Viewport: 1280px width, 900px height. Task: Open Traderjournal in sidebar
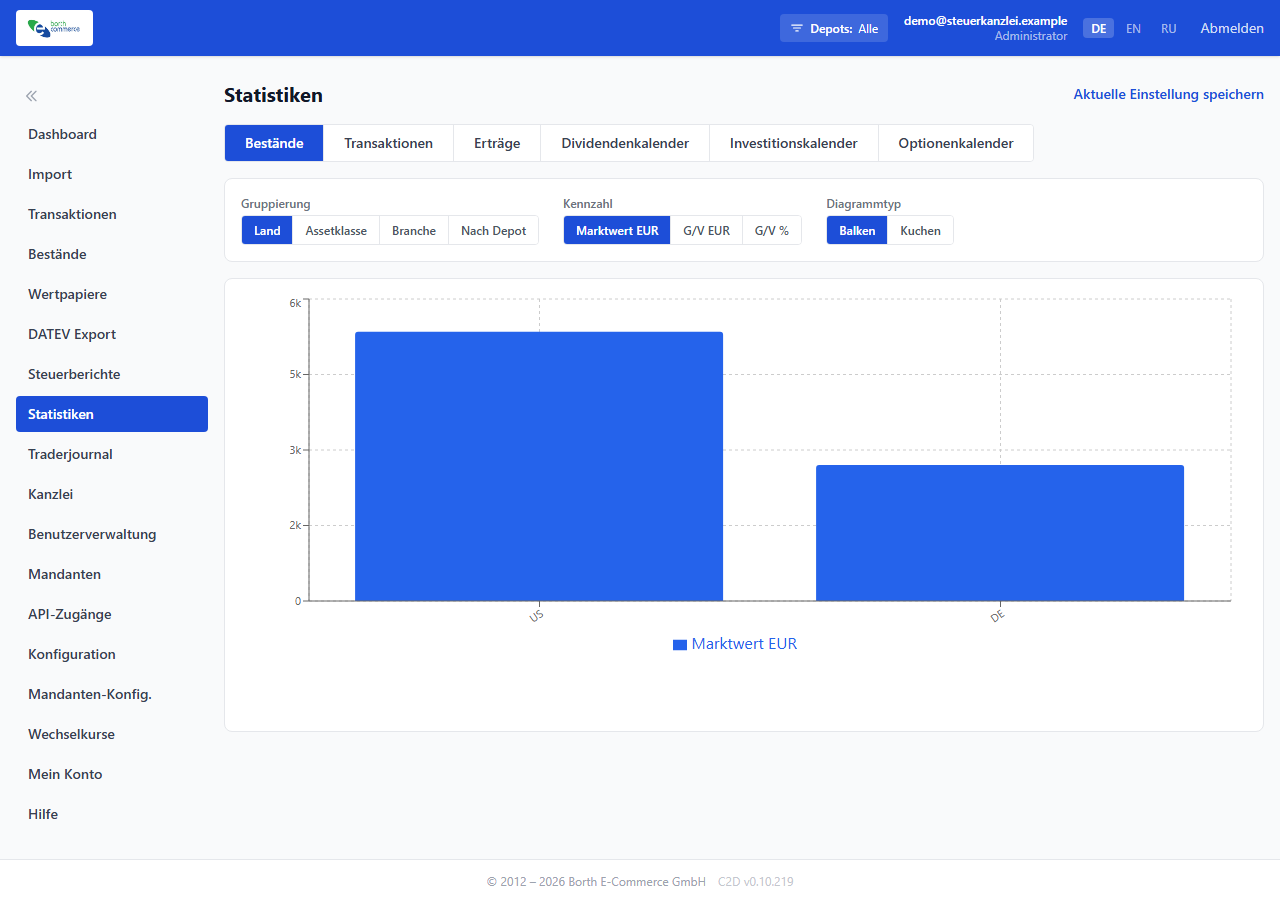coord(112,454)
